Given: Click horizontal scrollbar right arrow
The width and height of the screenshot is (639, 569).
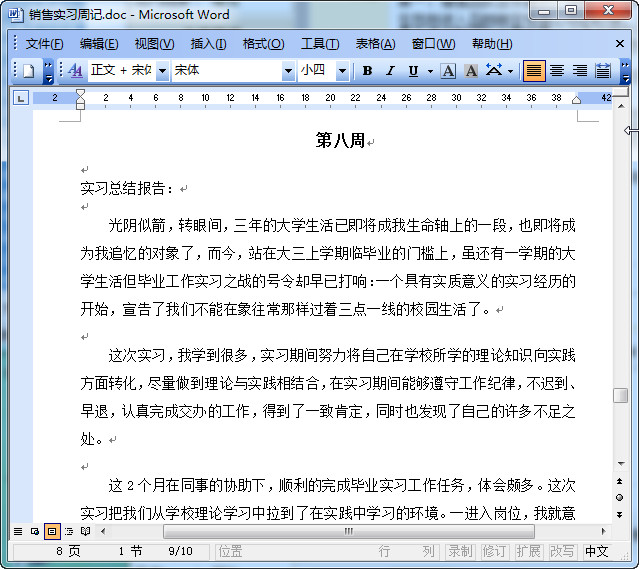Looking at the screenshot, I should pyautogui.click(x=604, y=531).
